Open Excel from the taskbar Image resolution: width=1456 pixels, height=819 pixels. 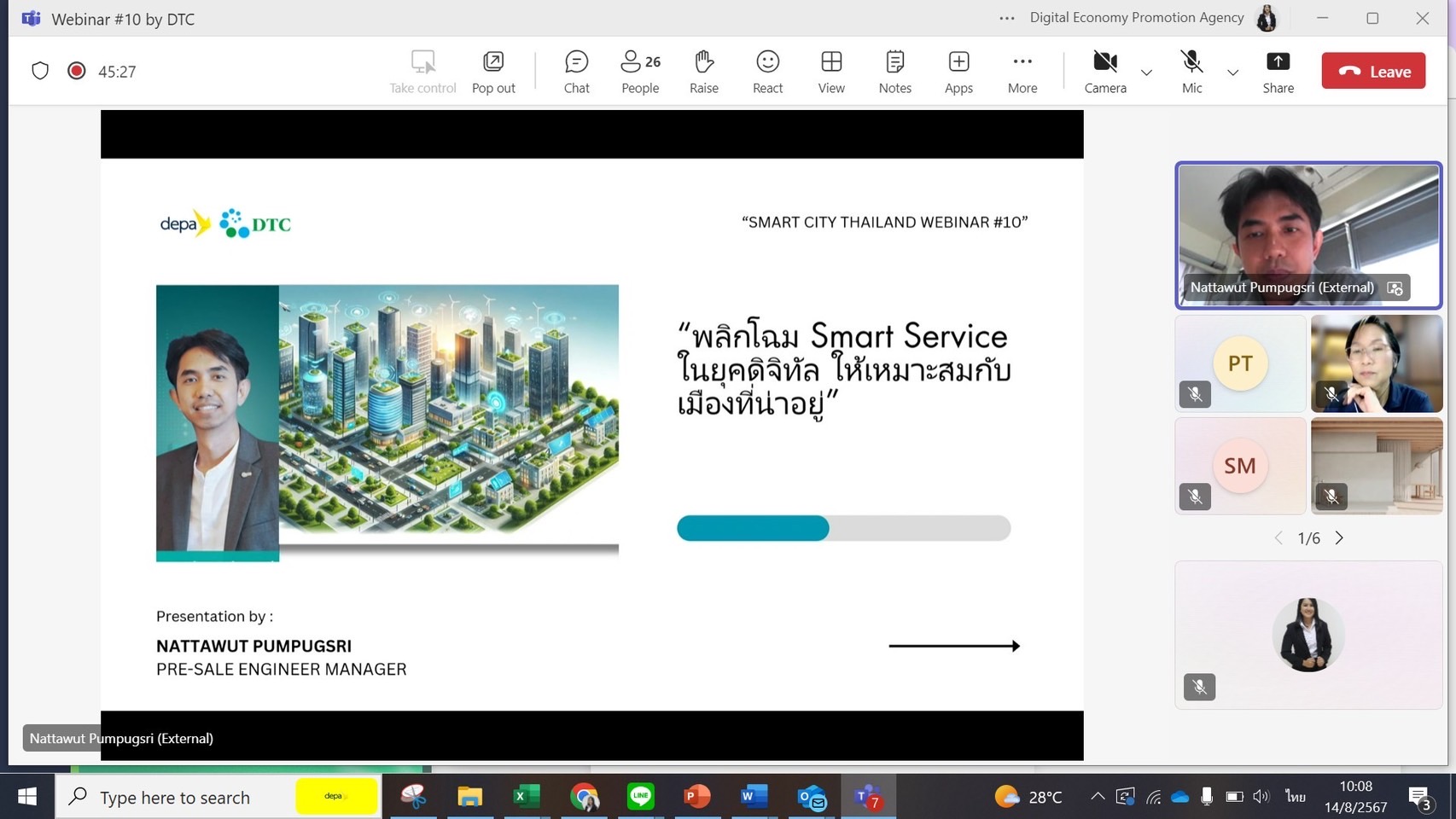pyautogui.click(x=527, y=797)
